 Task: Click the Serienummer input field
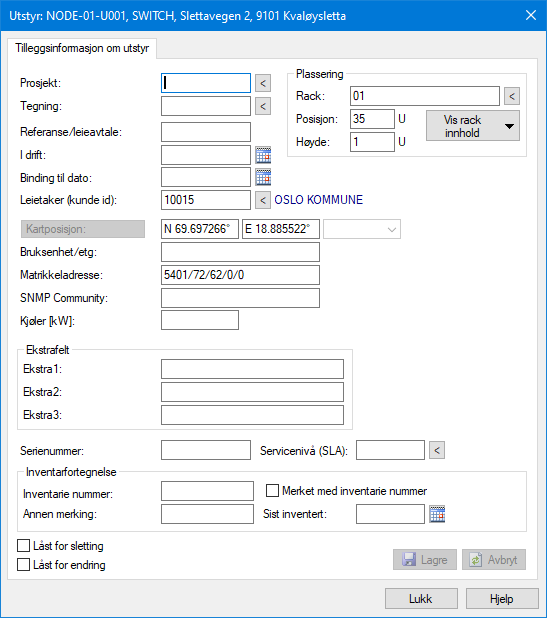206,450
